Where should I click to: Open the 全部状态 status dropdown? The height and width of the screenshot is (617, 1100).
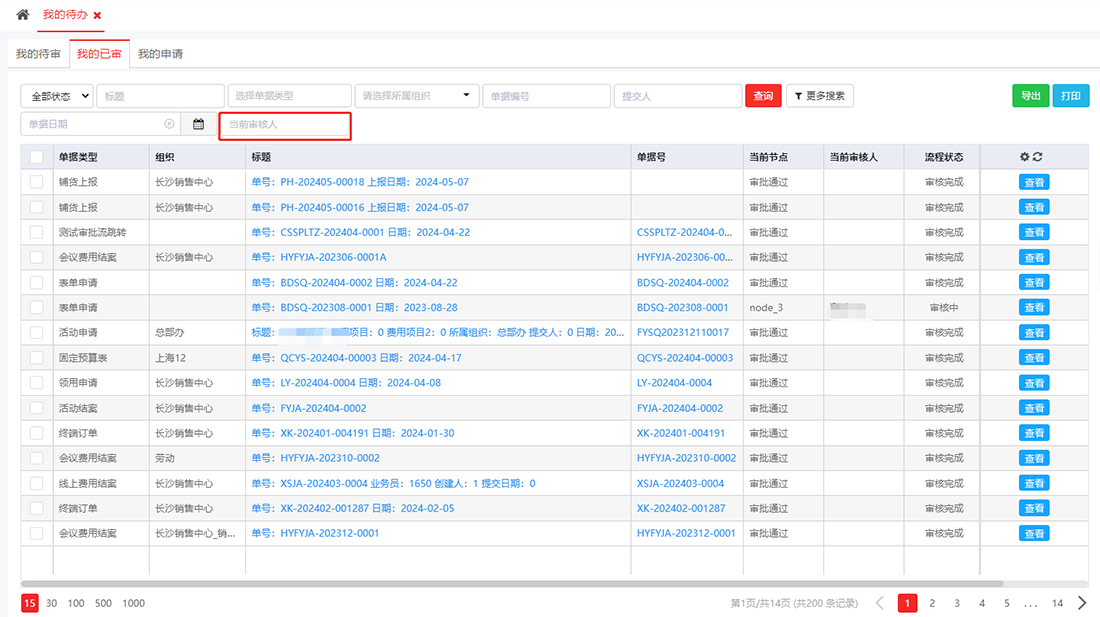pos(57,96)
